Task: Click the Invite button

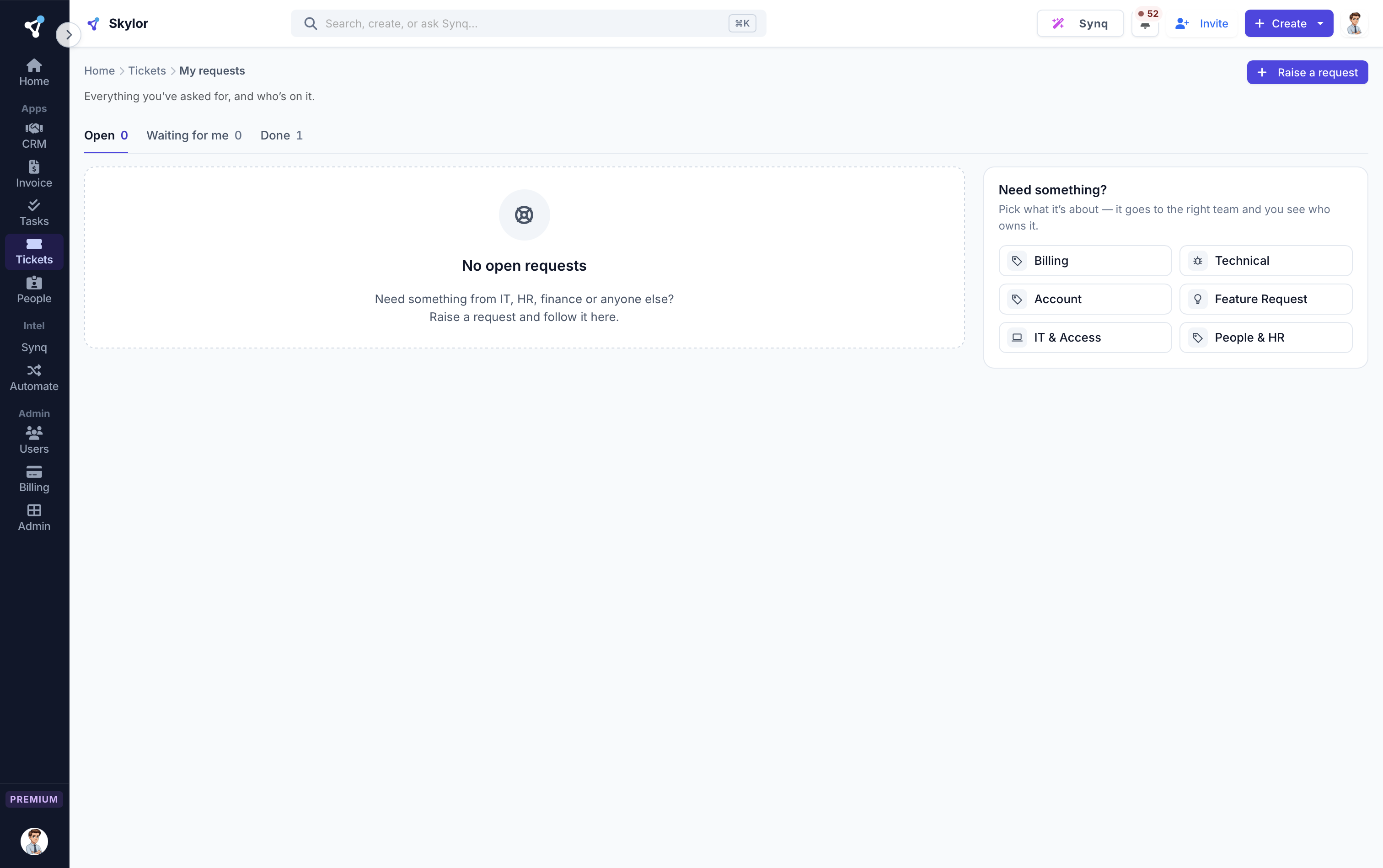Action: click(x=1201, y=23)
